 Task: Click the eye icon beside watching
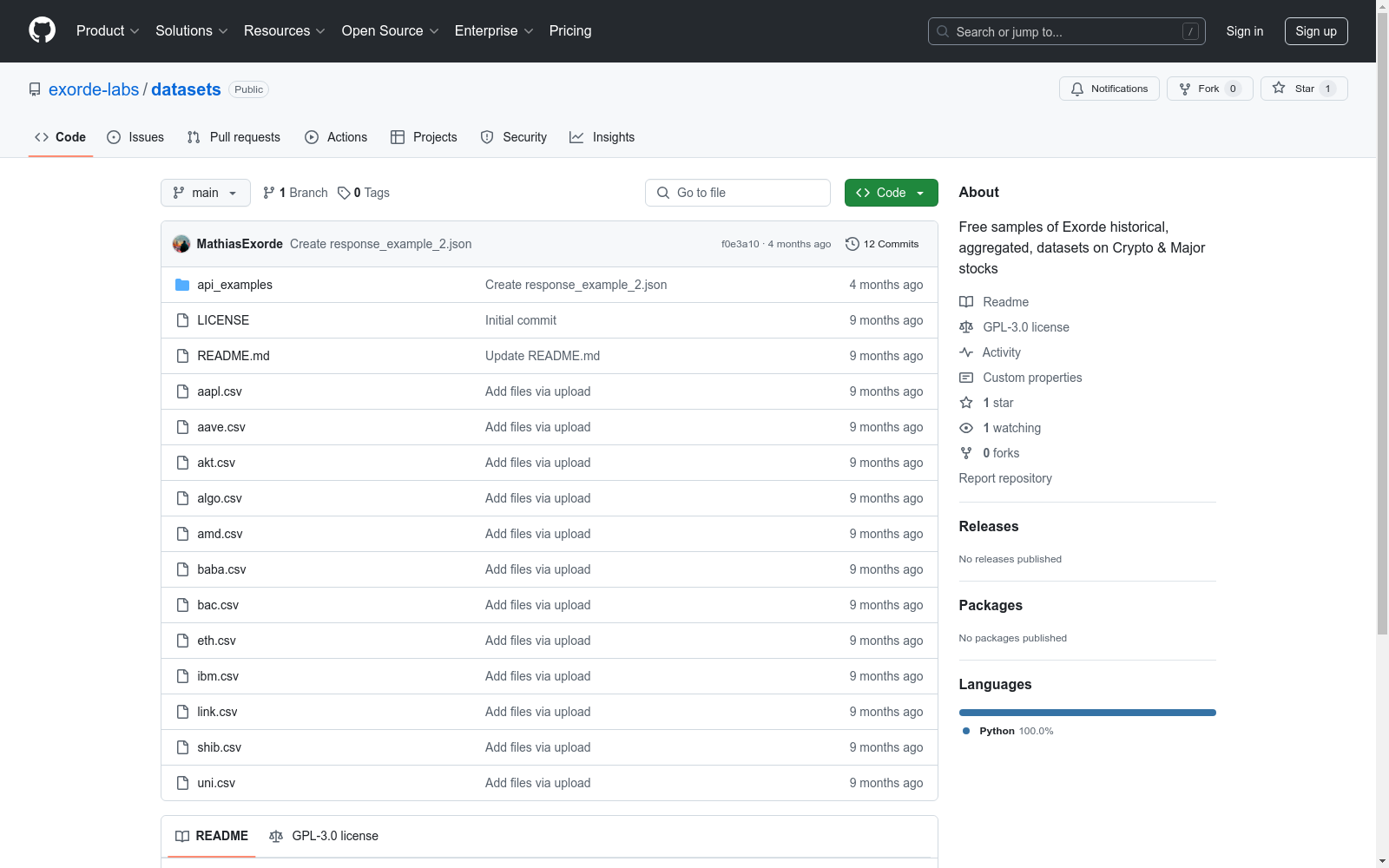[966, 428]
